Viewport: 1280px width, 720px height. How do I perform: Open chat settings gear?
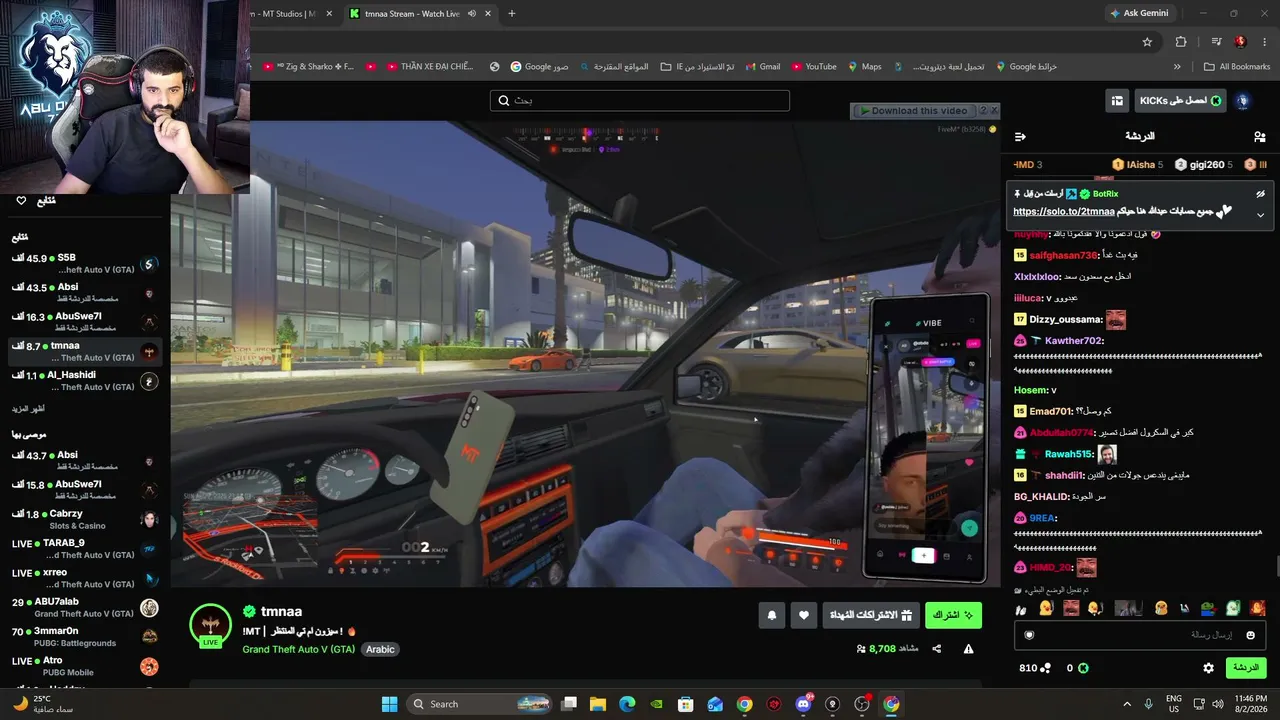pyautogui.click(x=1208, y=668)
